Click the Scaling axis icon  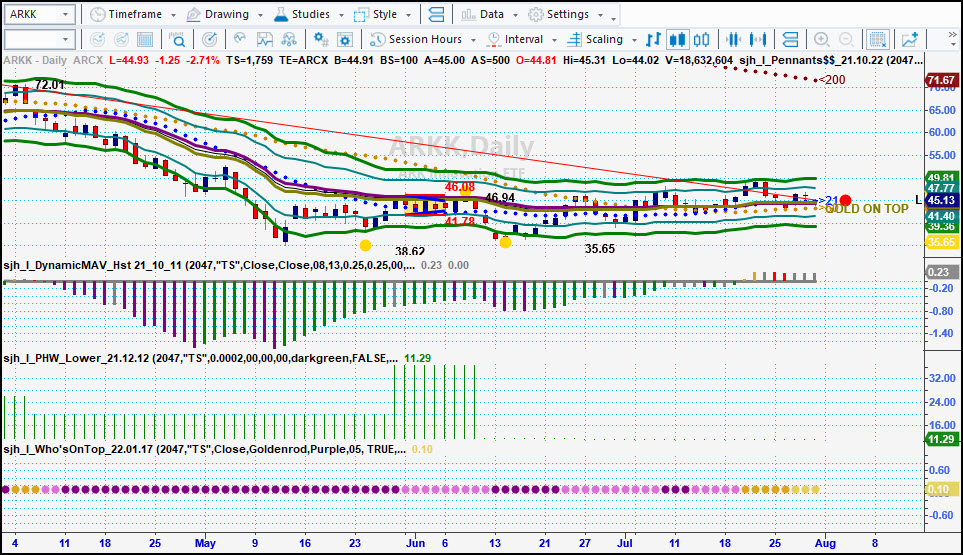(x=574, y=40)
